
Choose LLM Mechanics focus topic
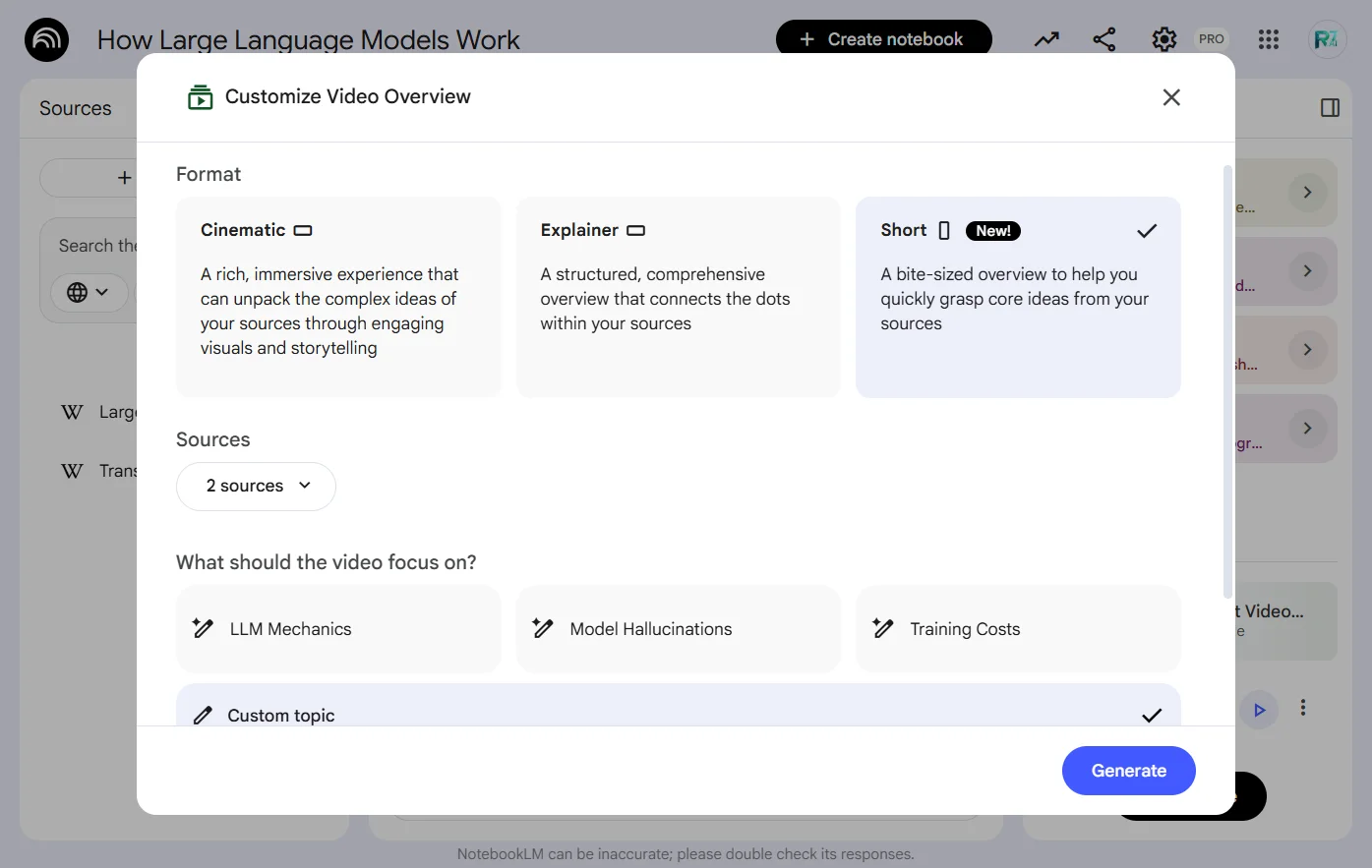tap(338, 629)
